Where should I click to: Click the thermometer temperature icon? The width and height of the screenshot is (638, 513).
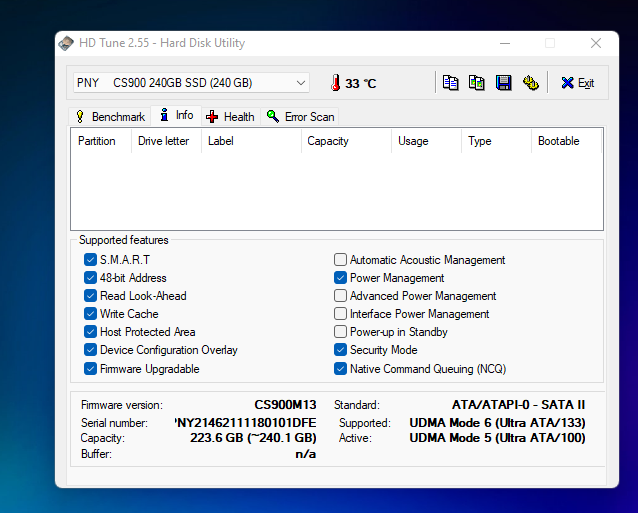[x=336, y=83]
